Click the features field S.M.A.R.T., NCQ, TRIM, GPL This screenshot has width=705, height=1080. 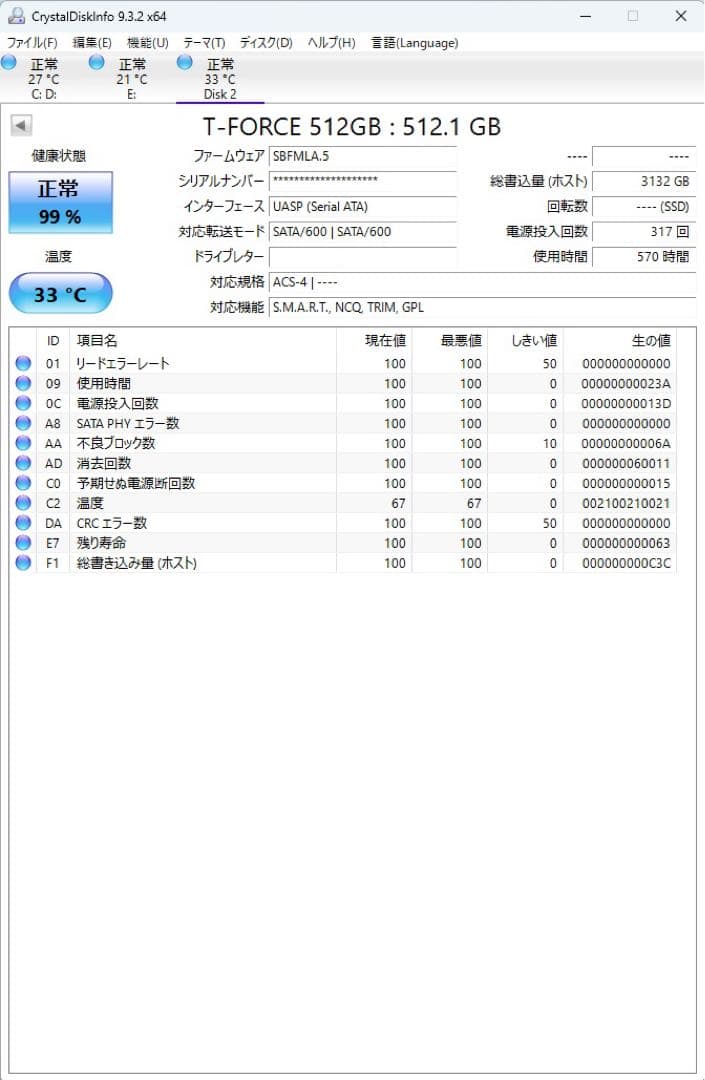482,307
